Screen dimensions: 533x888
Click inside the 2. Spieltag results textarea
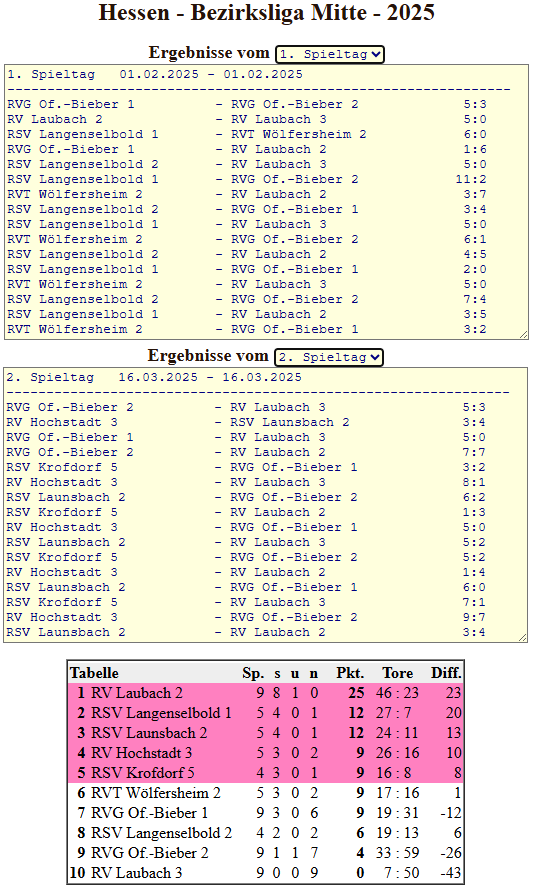(265, 505)
